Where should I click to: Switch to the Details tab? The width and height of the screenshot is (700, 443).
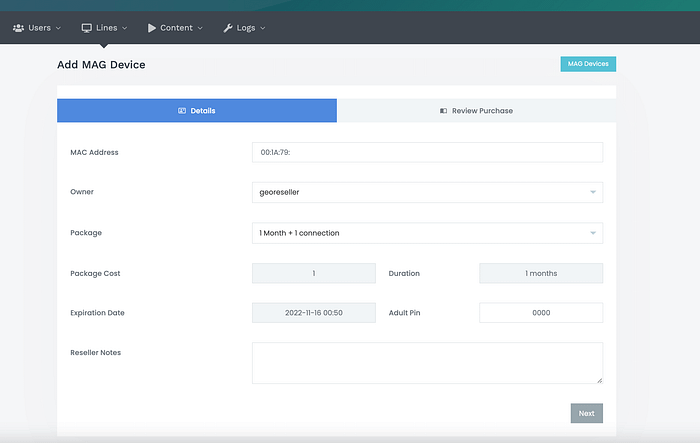click(x=197, y=110)
